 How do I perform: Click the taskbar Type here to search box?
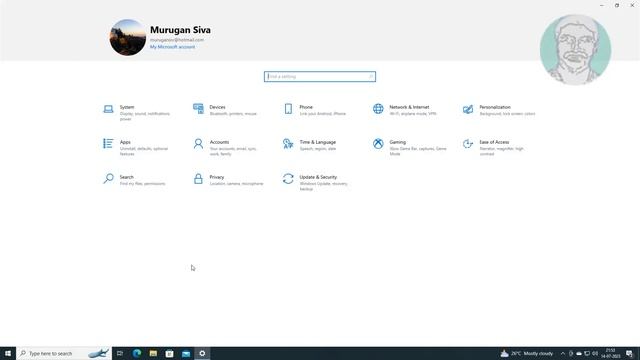[64, 353]
